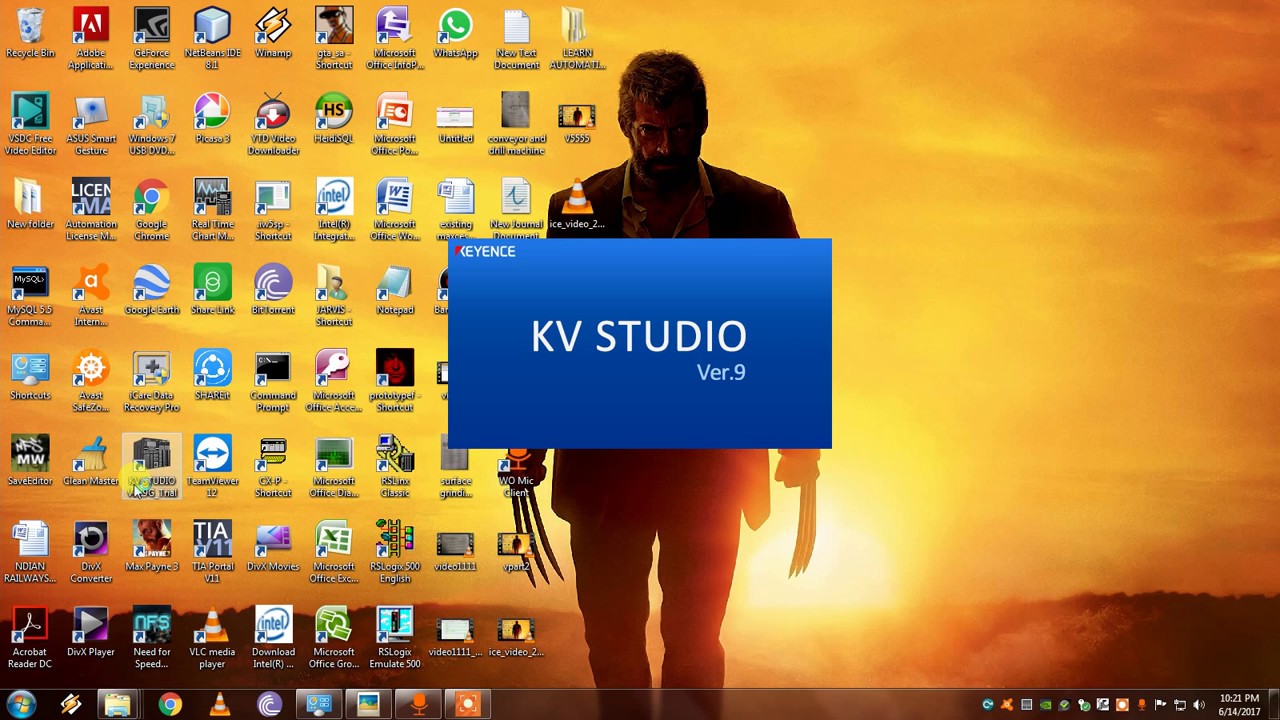Open Google Earth desktop shortcut
This screenshot has height=720, width=1280.
[x=152, y=291]
